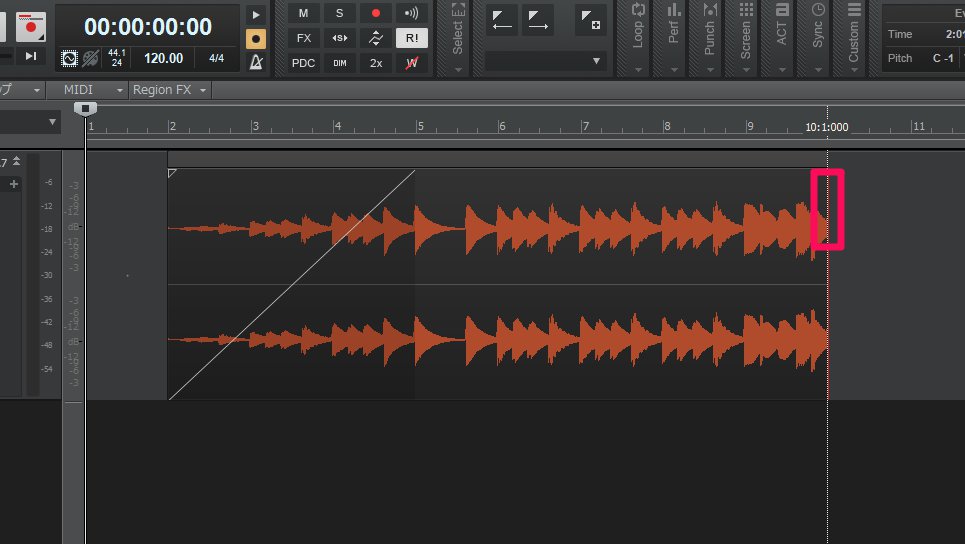Open metronome settings icon
Image resolution: width=965 pixels, height=544 pixels.
[x=256, y=62]
